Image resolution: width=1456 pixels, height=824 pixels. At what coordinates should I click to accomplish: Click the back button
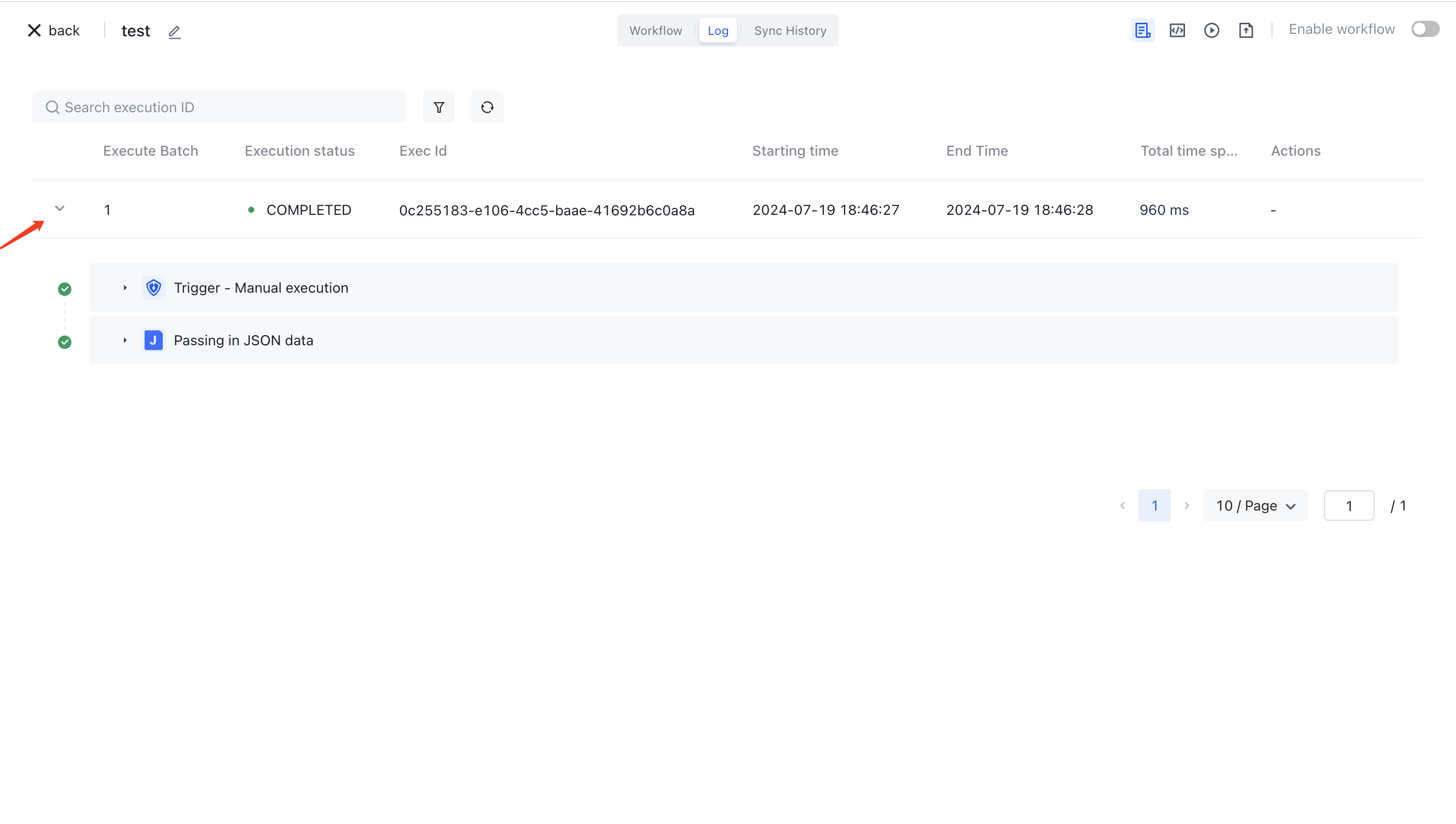(54, 30)
